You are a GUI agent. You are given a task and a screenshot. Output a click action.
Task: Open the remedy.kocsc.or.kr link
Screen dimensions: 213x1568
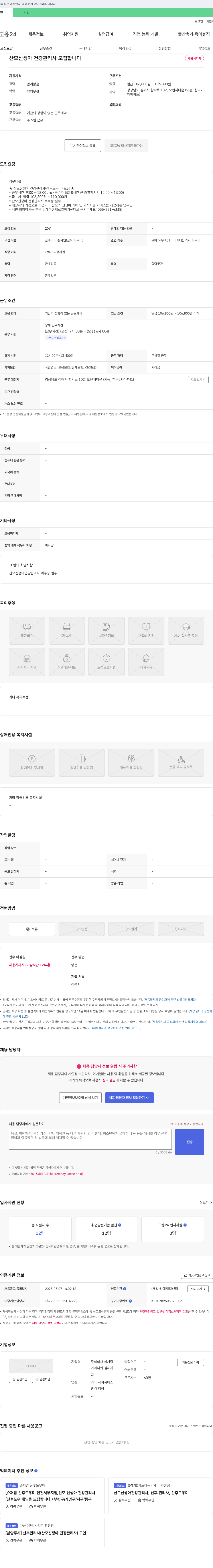(x=56, y=1174)
